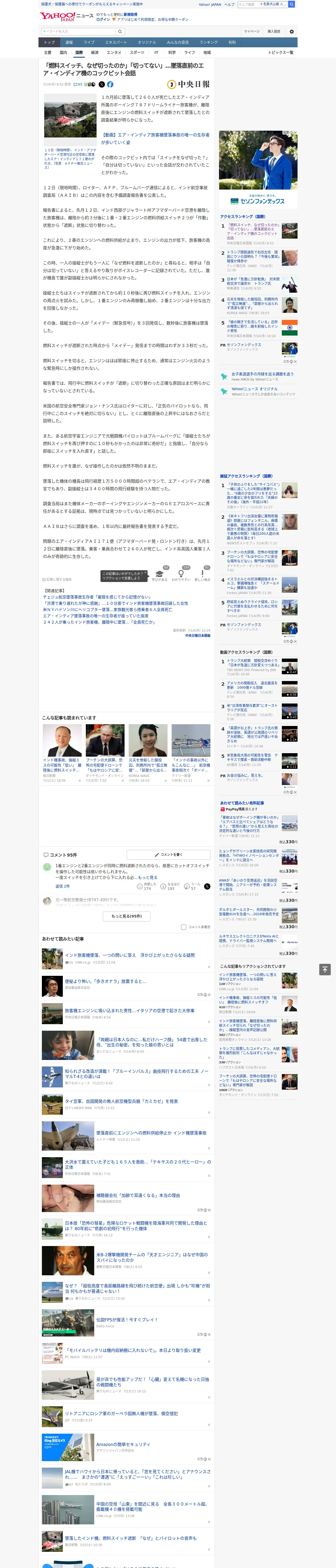Image resolution: width=336 pixels, height=1568 pixels.
Task: Select the みんなの意見 tab
Action: coord(177,42)
